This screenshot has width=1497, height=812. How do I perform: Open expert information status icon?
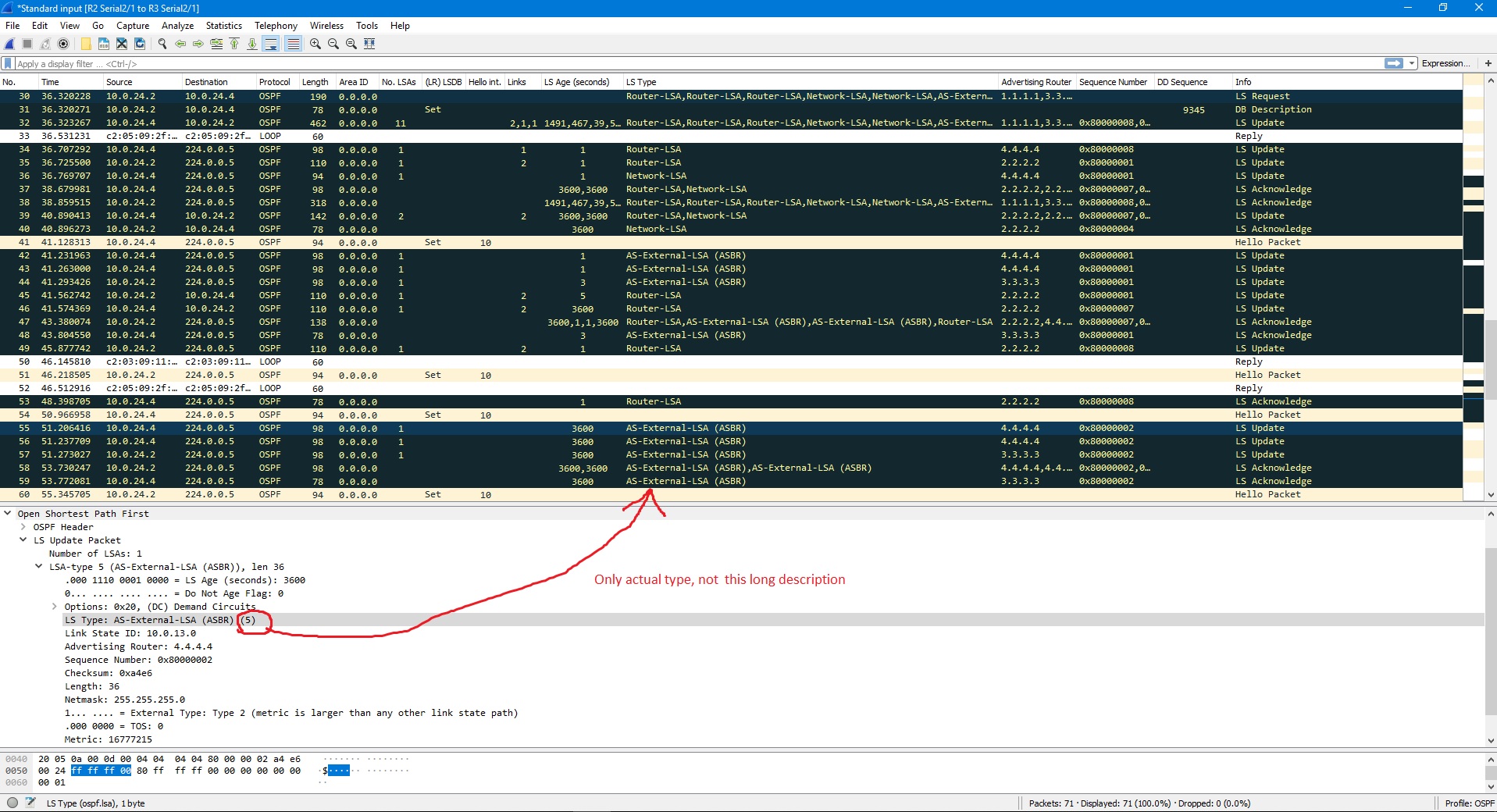click(x=12, y=803)
